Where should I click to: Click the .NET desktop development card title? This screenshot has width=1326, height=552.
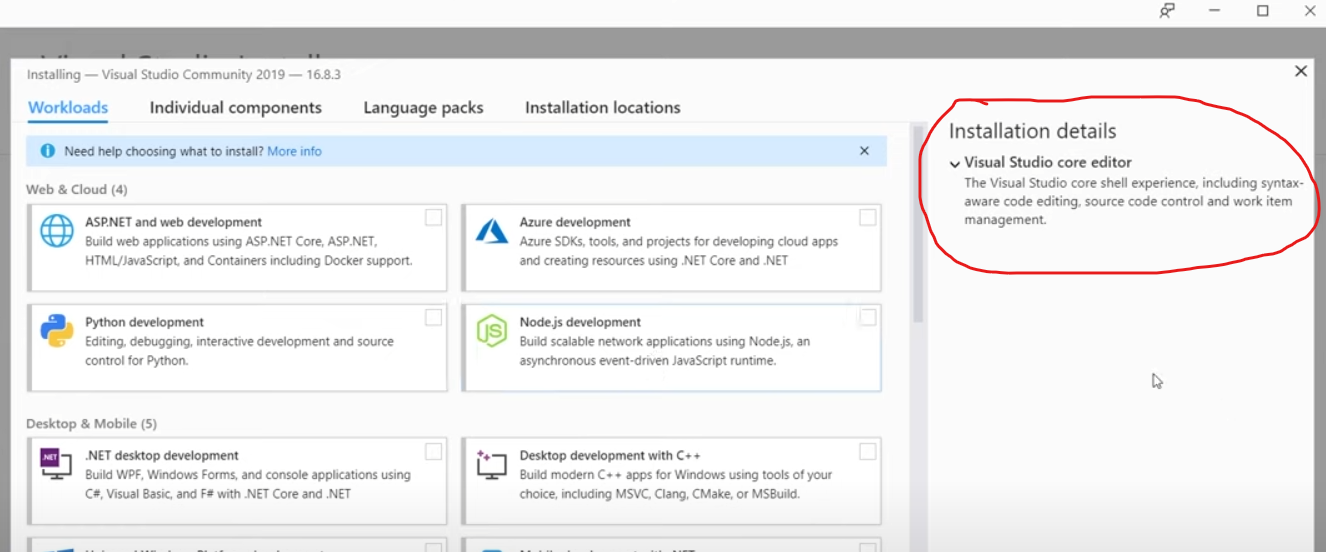pyautogui.click(x=162, y=455)
